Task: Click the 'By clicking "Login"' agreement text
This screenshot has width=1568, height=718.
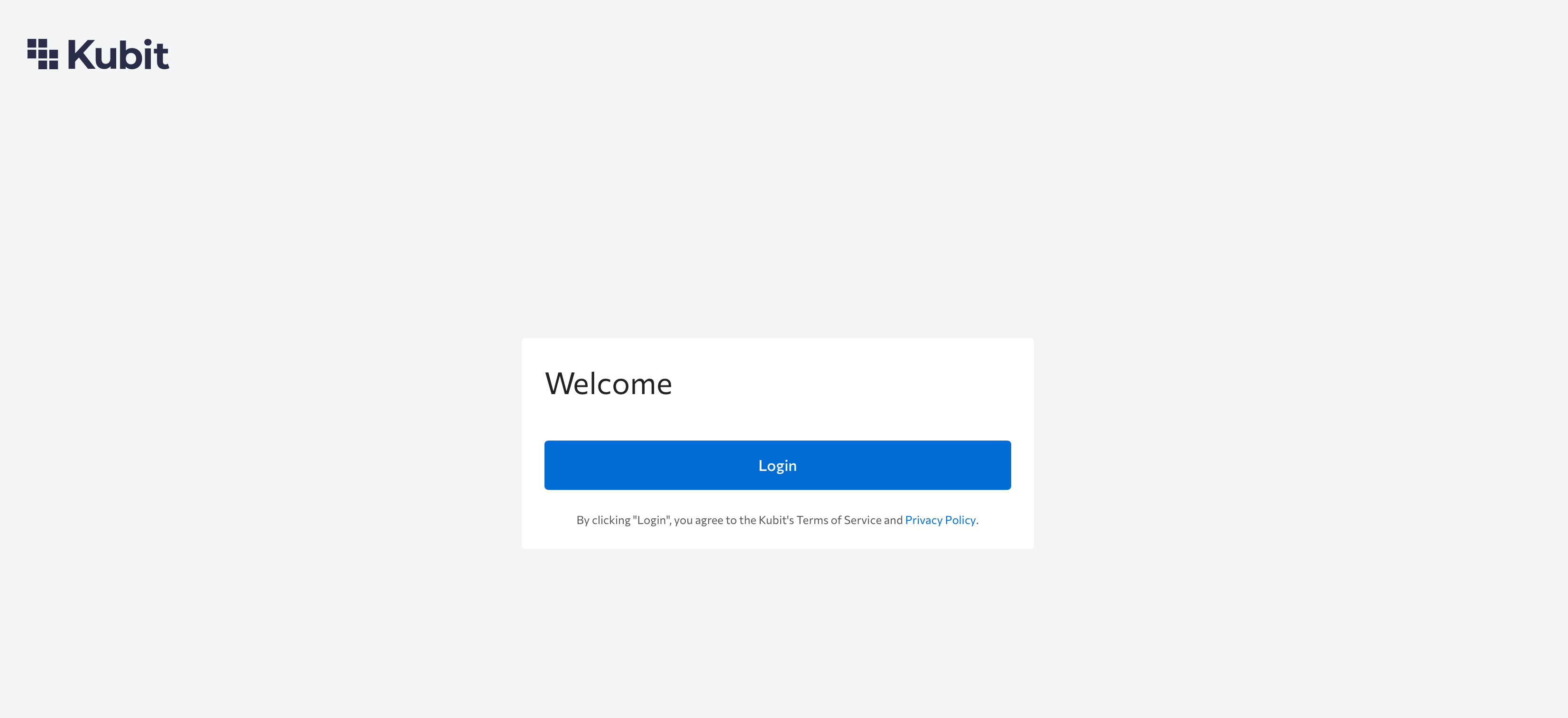Action: 777,520
